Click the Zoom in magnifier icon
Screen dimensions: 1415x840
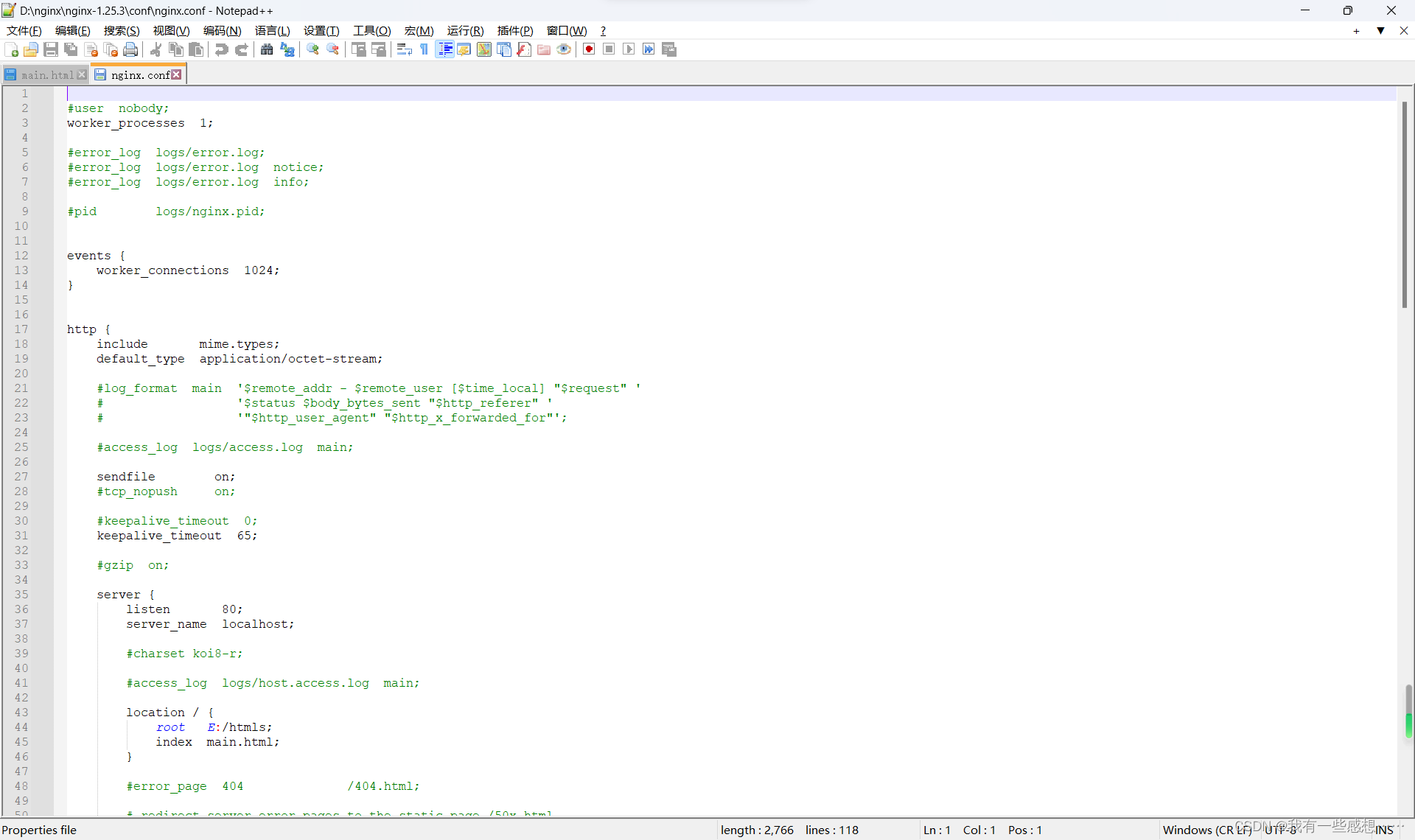[x=313, y=49]
